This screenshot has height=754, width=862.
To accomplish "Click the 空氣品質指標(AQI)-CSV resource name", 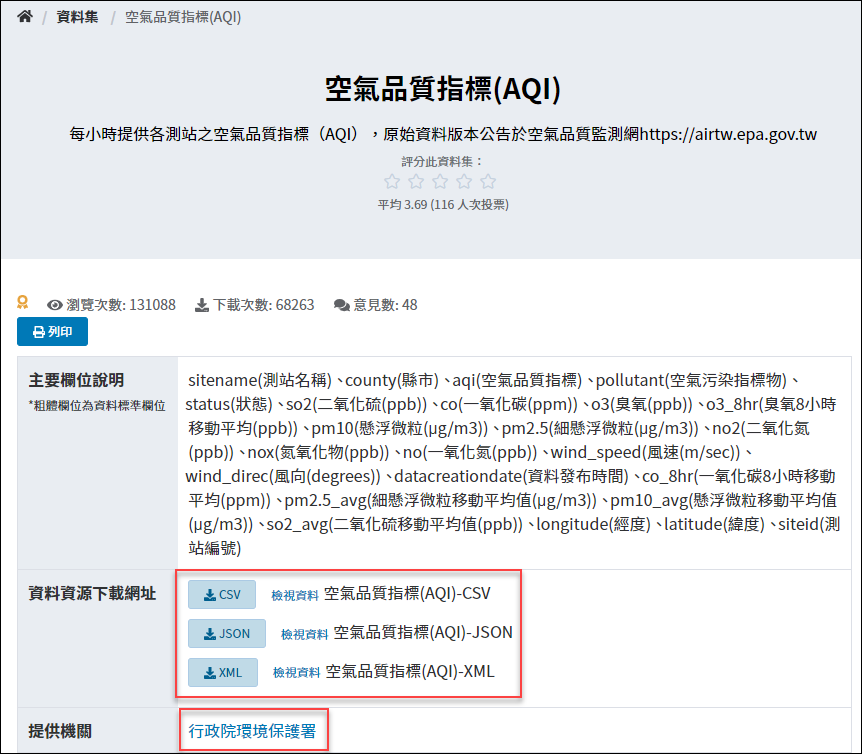I will click(407, 594).
